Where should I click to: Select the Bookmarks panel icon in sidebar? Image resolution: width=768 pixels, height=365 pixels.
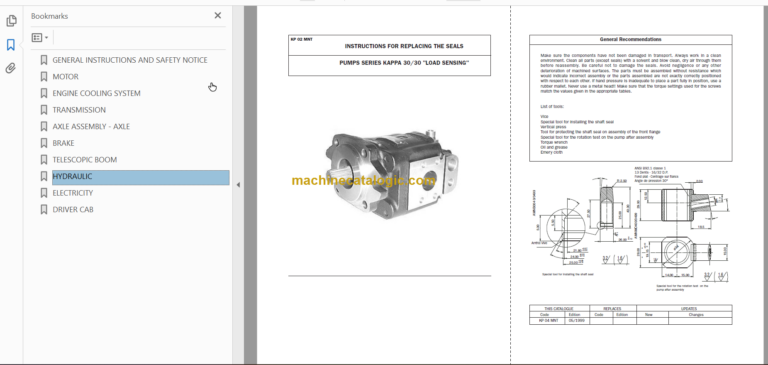(x=11, y=45)
